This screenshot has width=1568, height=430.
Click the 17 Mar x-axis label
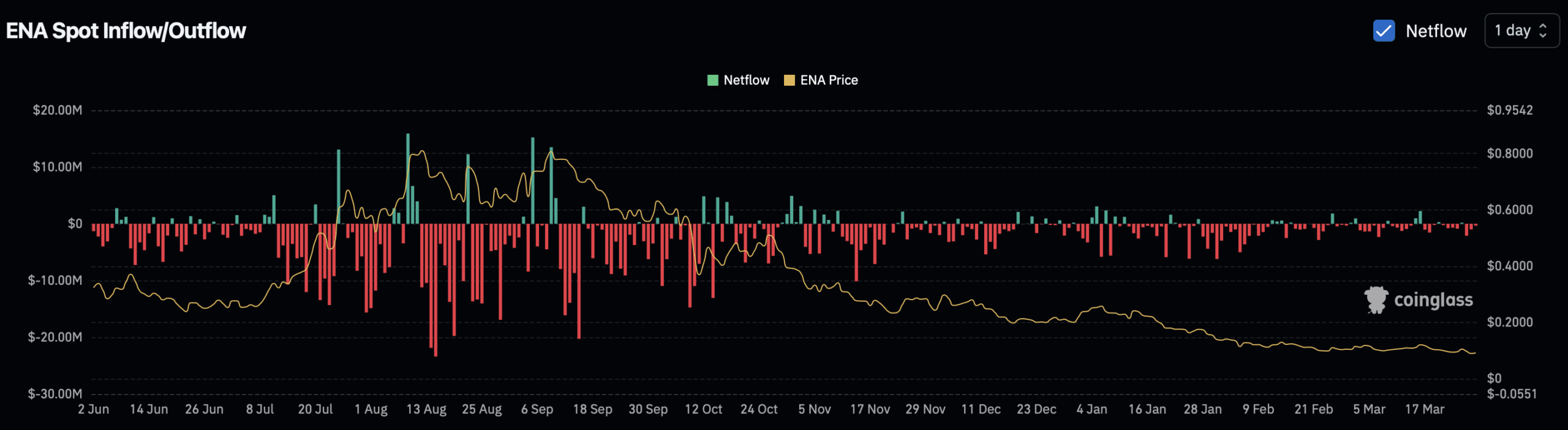[x=1424, y=409]
